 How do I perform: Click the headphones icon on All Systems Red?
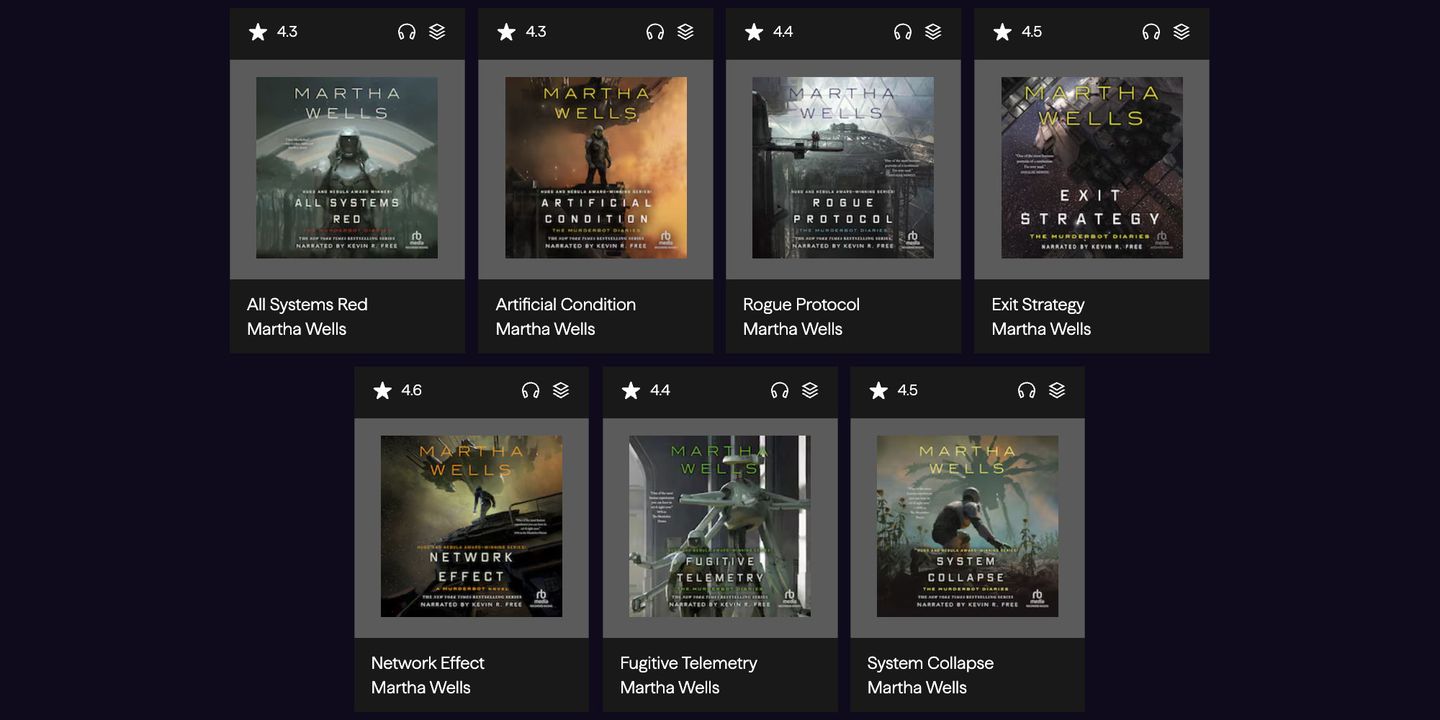click(x=407, y=32)
